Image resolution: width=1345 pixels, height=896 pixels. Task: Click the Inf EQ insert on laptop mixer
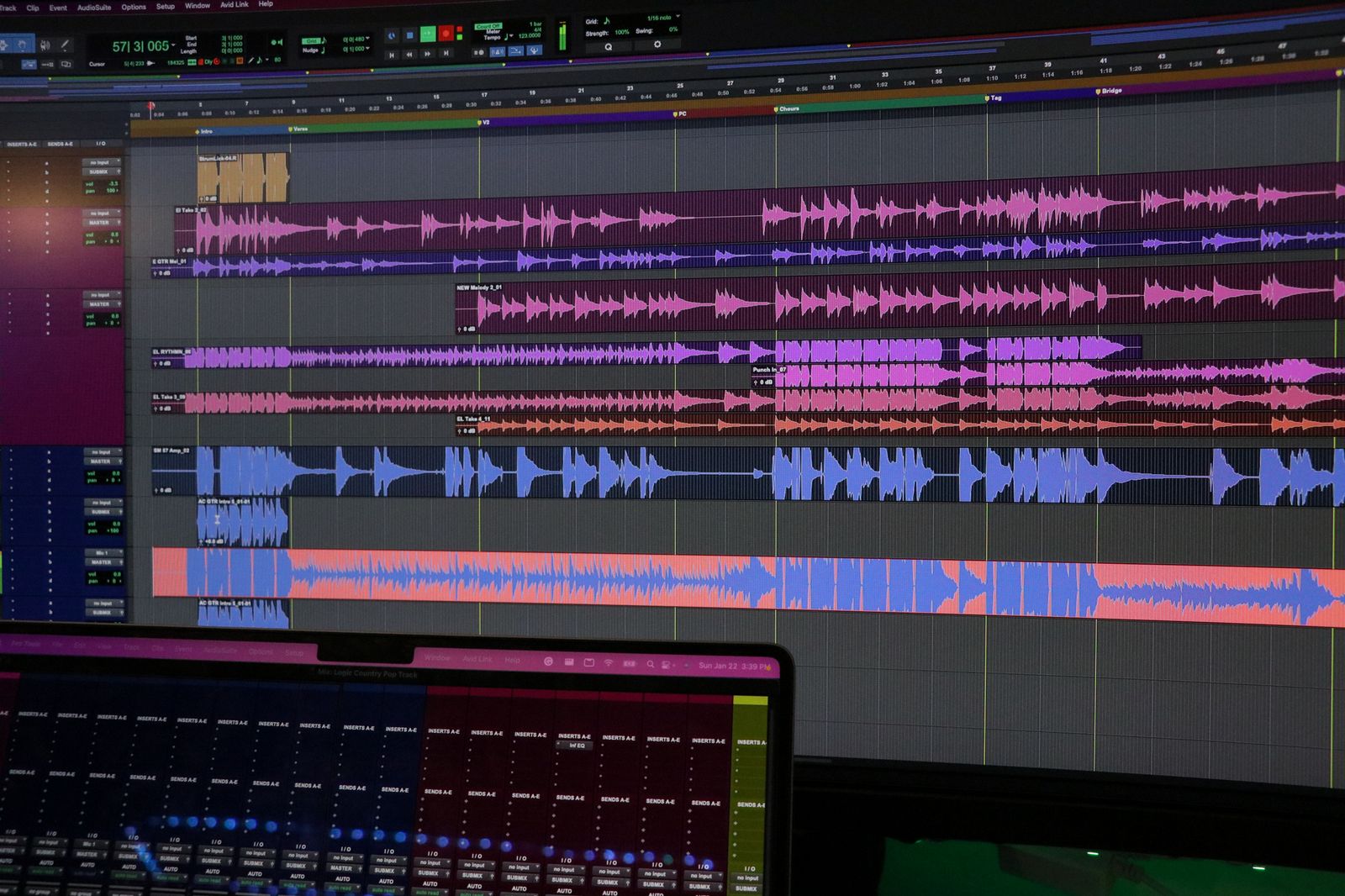coord(576,746)
